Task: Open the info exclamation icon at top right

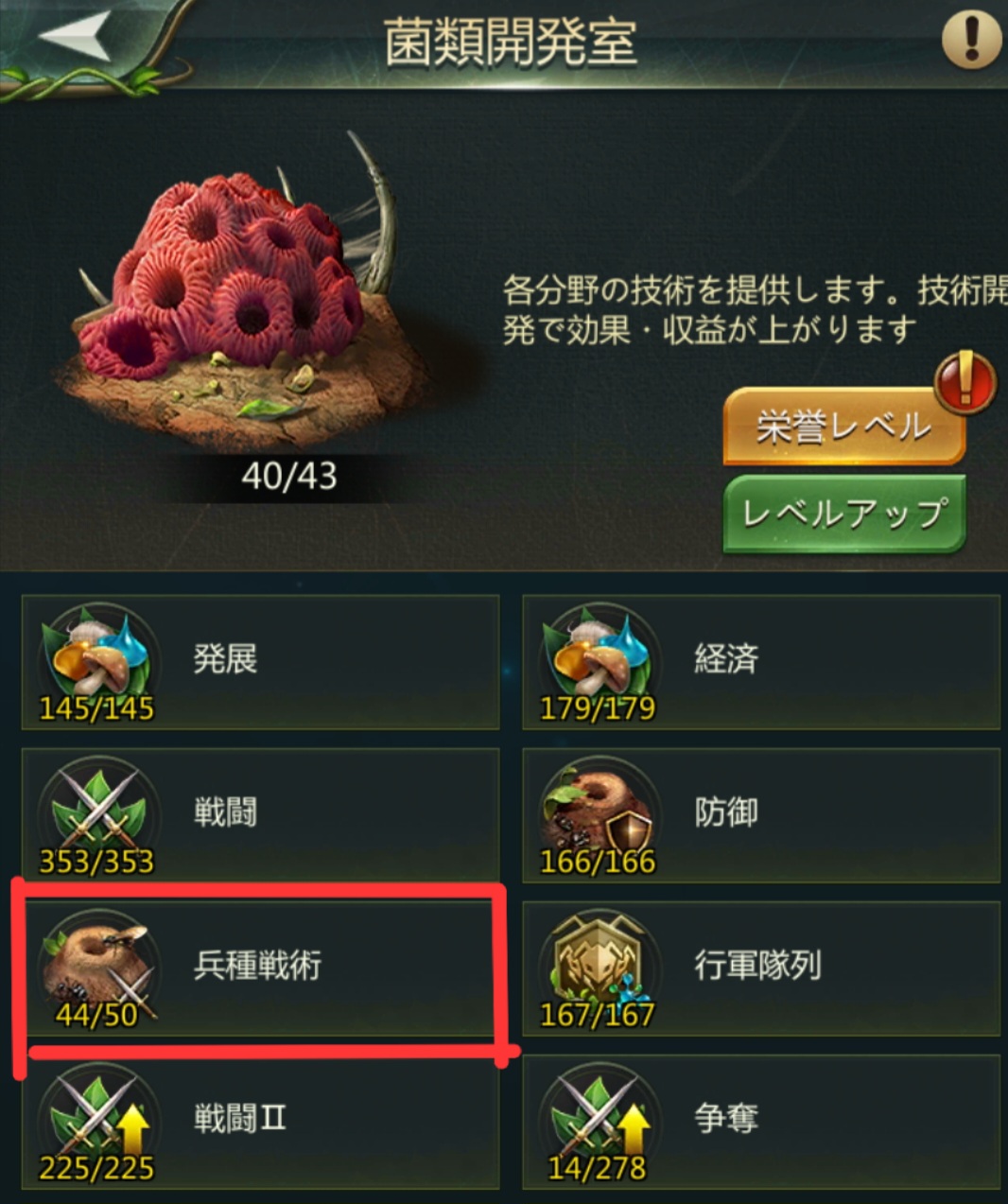Action: 971,39
